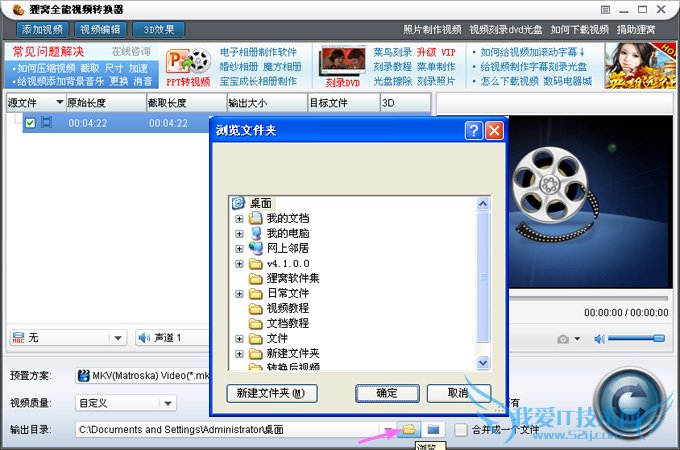Select the 网上邻居 network icon
Viewport: 680px width, 450px height.
pyautogui.click(x=256, y=248)
